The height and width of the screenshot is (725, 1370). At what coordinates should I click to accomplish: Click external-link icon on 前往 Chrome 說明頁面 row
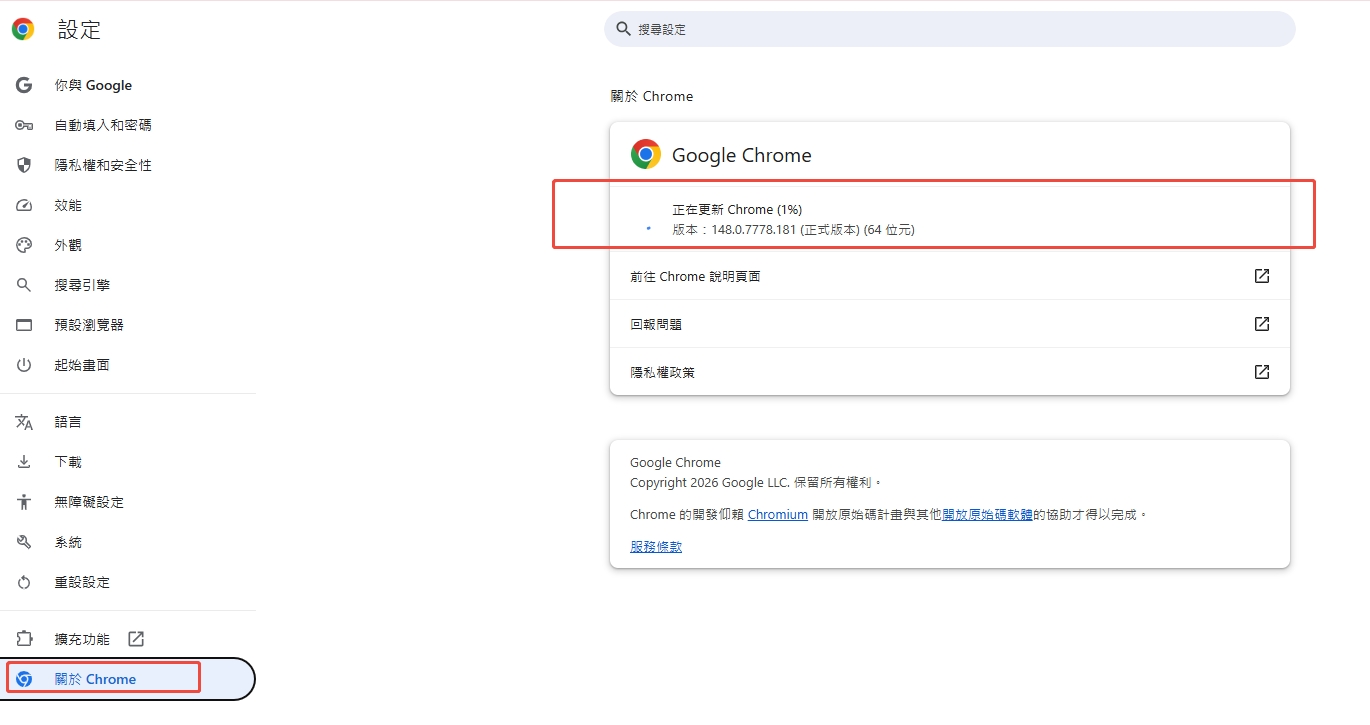(1262, 276)
